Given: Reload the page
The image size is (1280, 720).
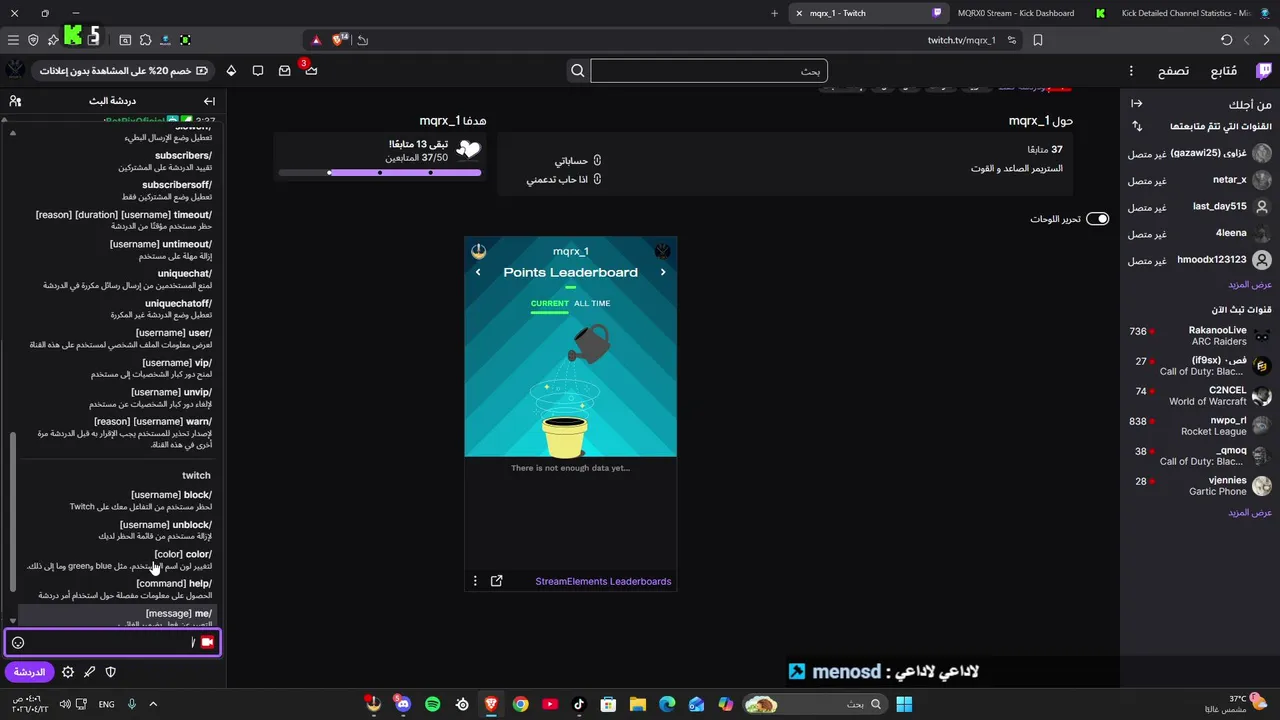Looking at the screenshot, I should 1226,40.
